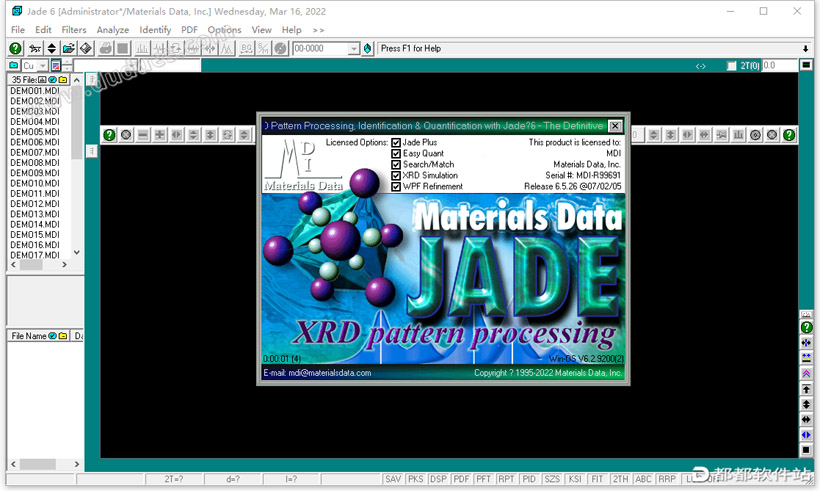The height and width of the screenshot is (491, 820).
Task: Click the save diskette icon in main toolbar
Action: click(86, 49)
